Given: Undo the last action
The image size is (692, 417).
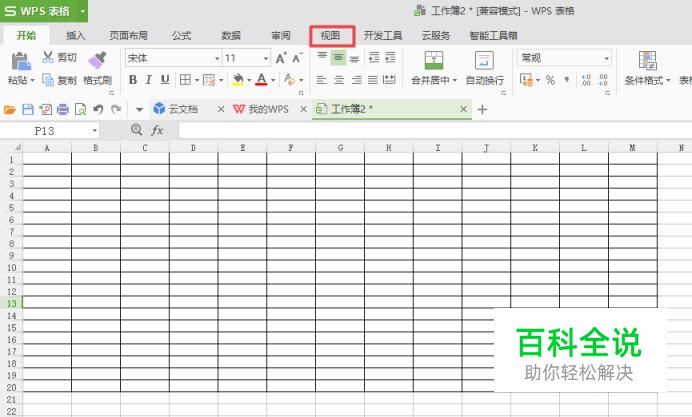Looking at the screenshot, I should pos(98,109).
